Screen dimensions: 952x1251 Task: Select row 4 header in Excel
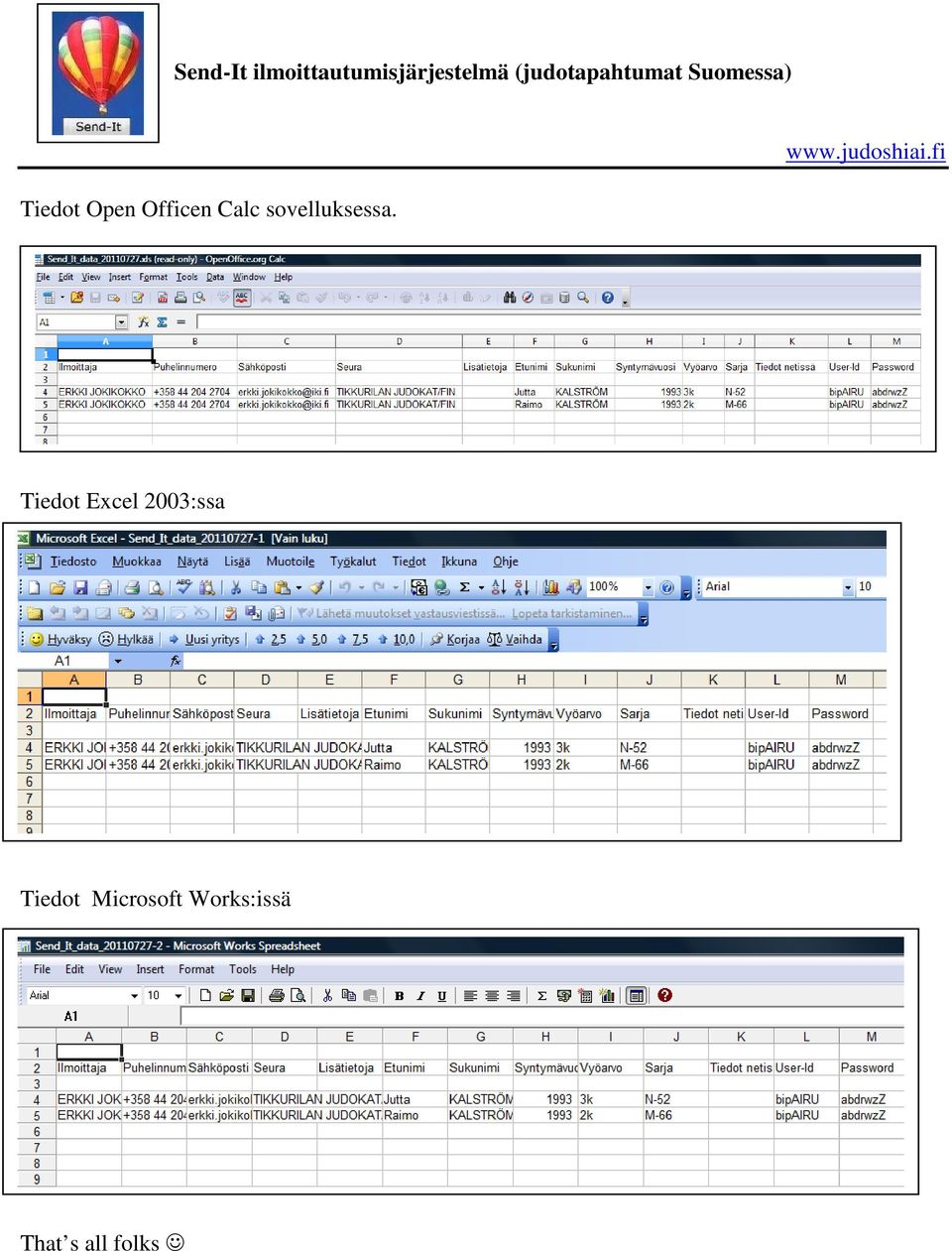click(x=29, y=748)
